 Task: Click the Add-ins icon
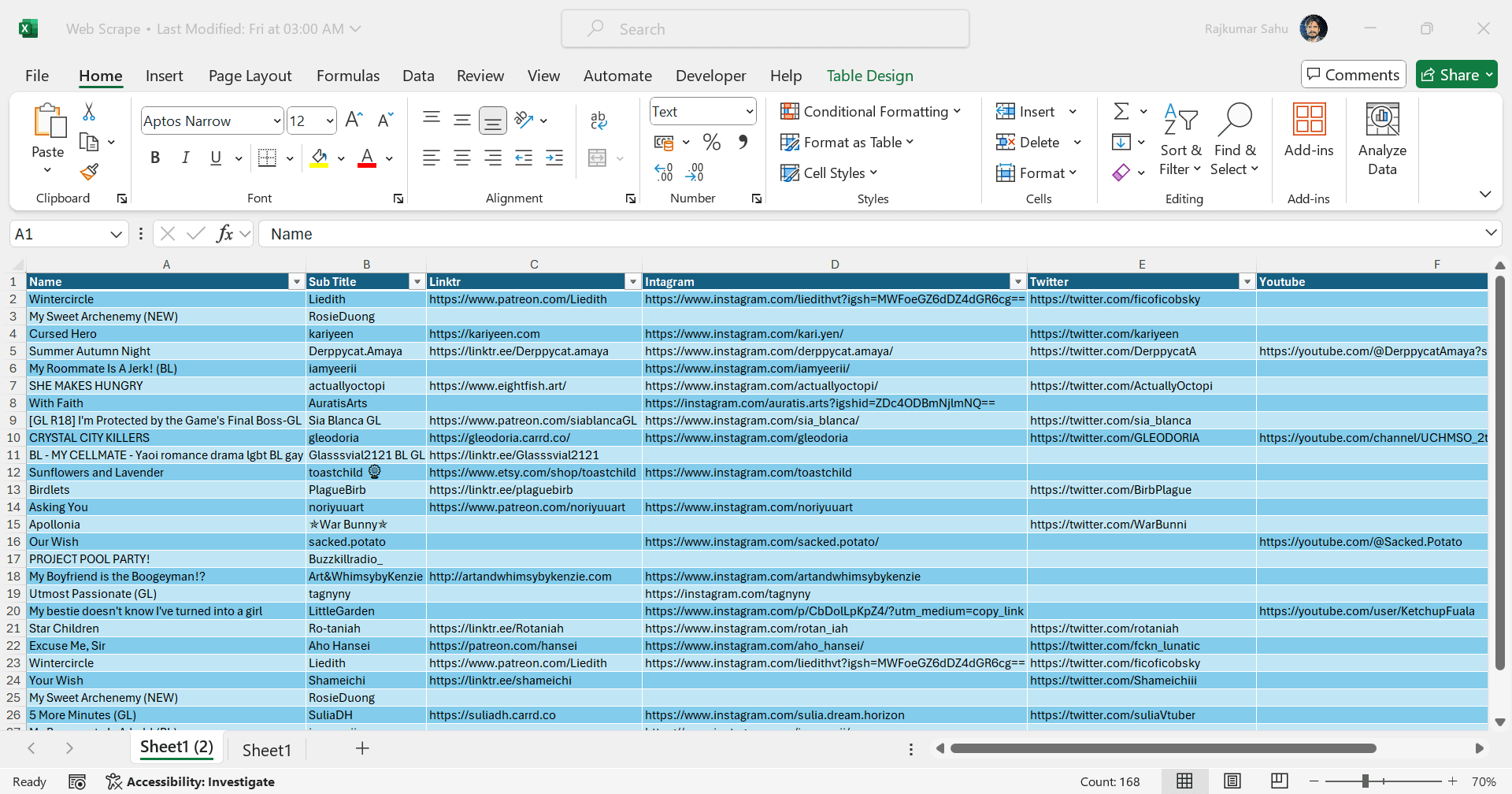1309,130
